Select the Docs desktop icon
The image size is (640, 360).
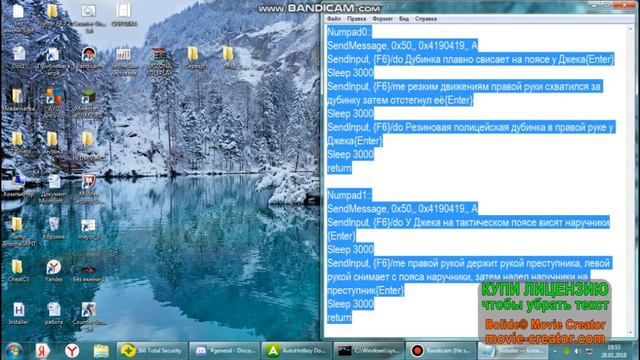point(18,58)
